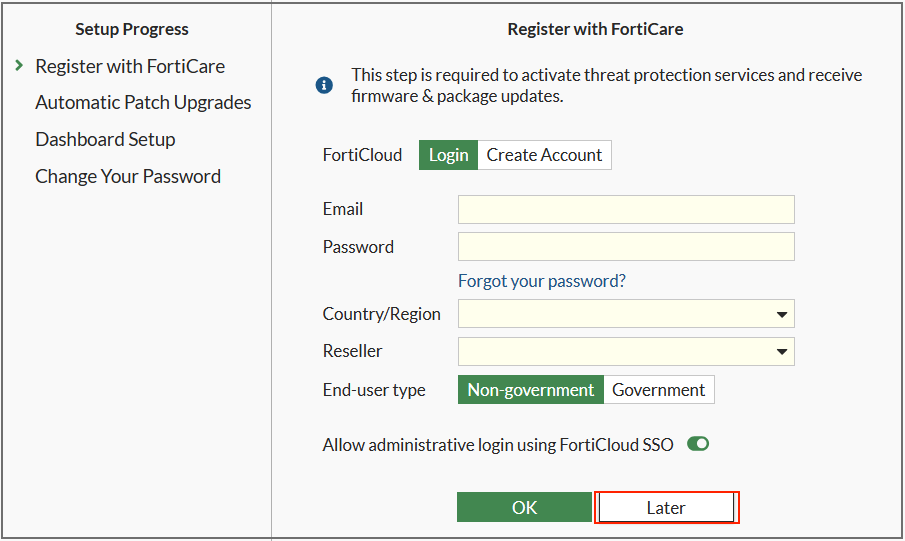
Task: Click in the Email field
Action: click(x=626, y=209)
